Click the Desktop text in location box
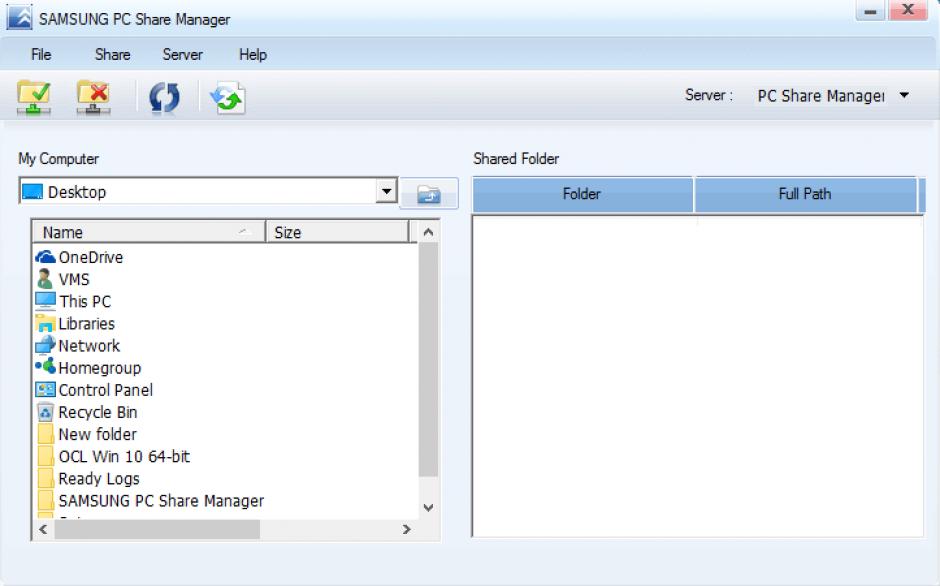Screen dimensions: 940x586 tap(77, 192)
